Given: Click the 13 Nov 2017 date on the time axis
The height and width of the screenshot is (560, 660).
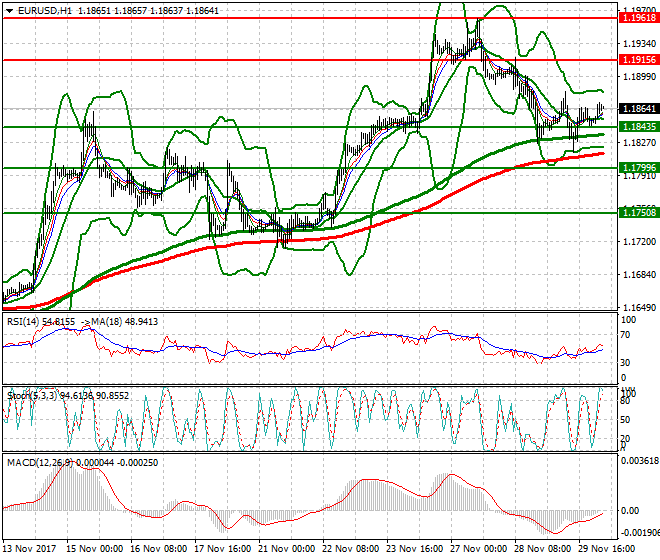Looking at the screenshot, I should [29, 549].
